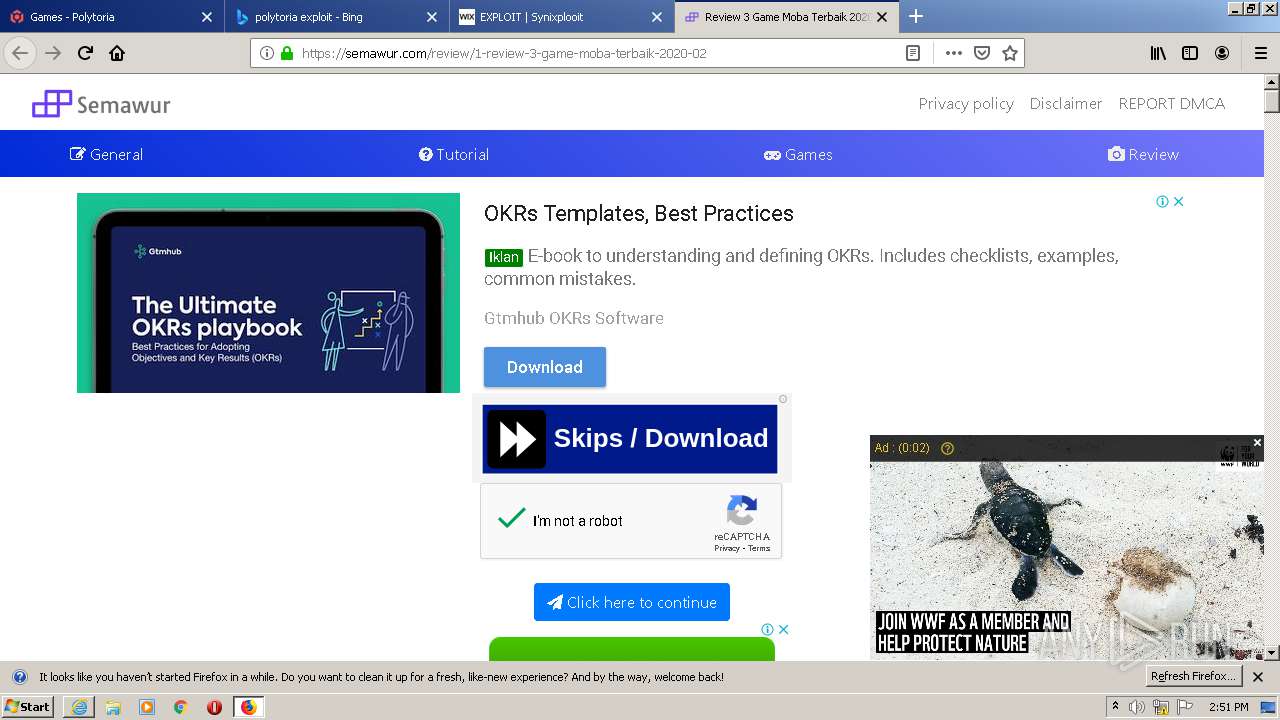Open page actions three-dot menu
The image size is (1280, 720).
tap(953, 53)
